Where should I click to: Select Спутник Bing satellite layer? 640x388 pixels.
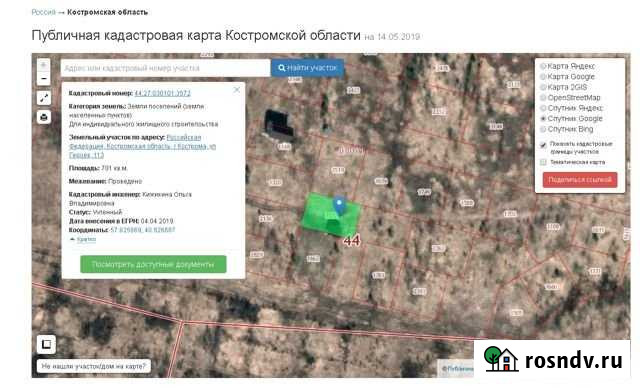click(566, 129)
